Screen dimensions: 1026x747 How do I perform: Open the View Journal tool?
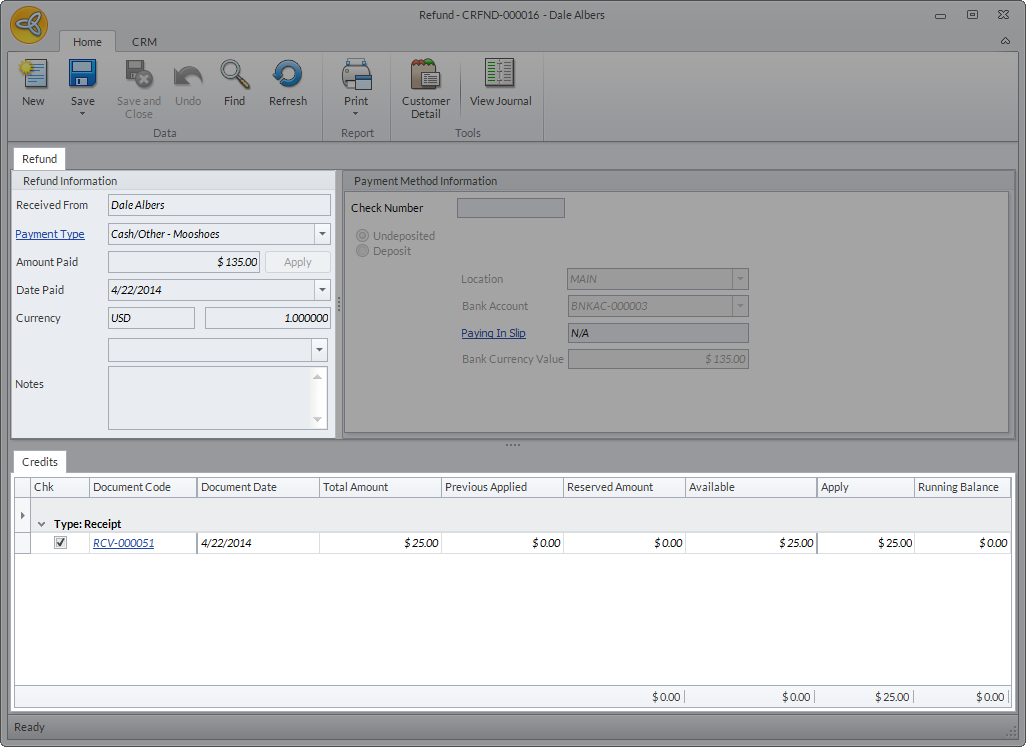(x=500, y=75)
